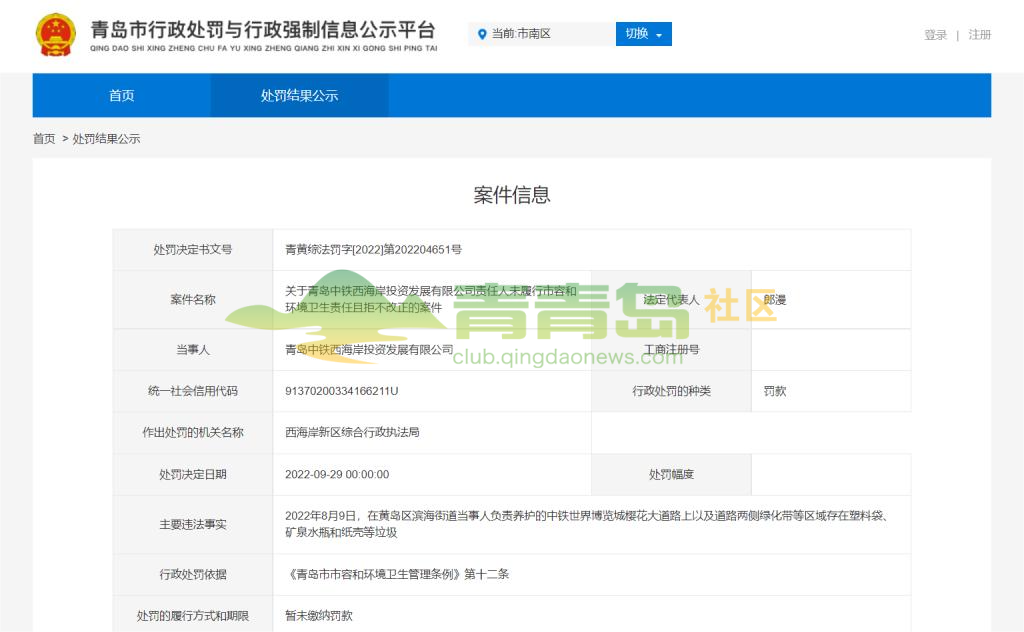Click the payment status 暂未缴纳罚款

pyautogui.click(x=319, y=616)
